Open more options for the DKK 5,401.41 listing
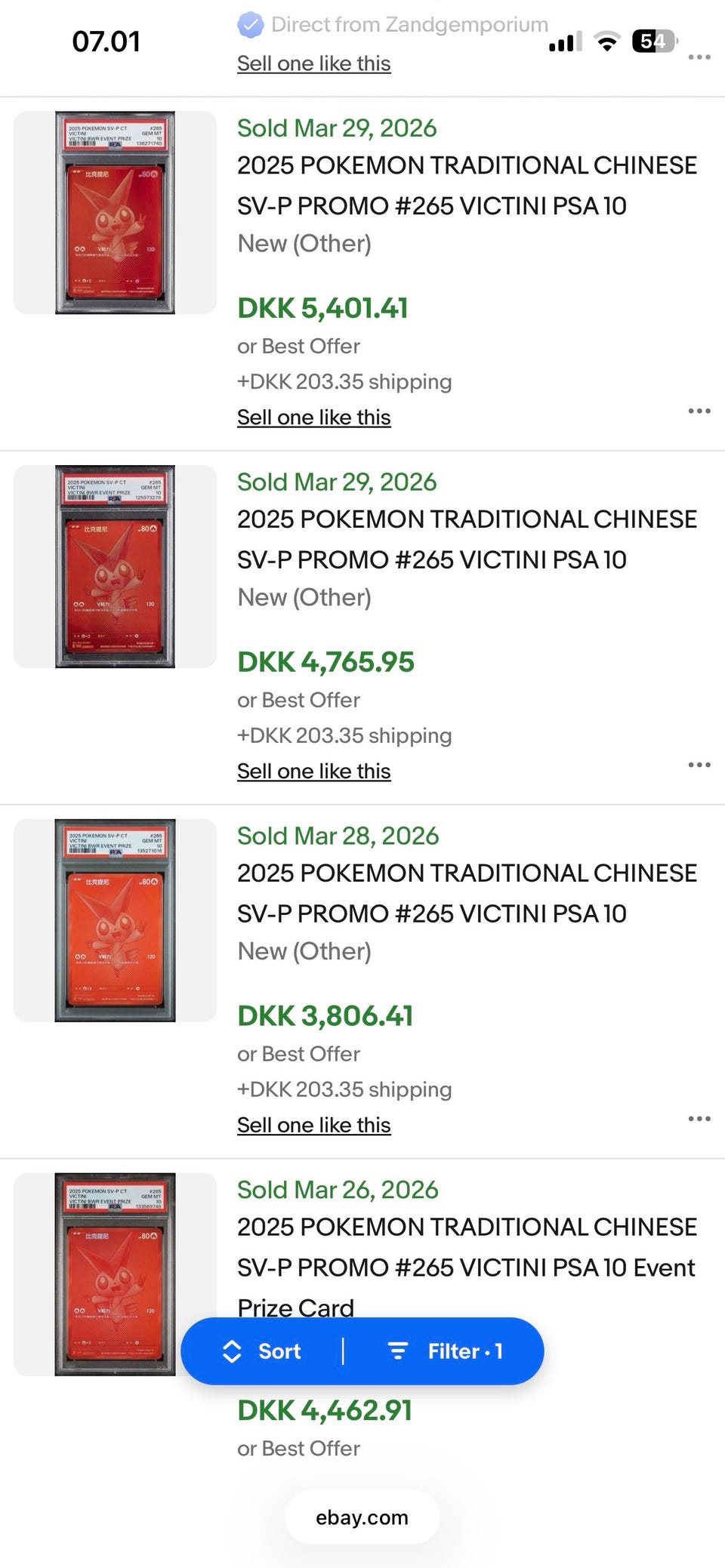This screenshot has height=1568, width=725. tap(699, 411)
